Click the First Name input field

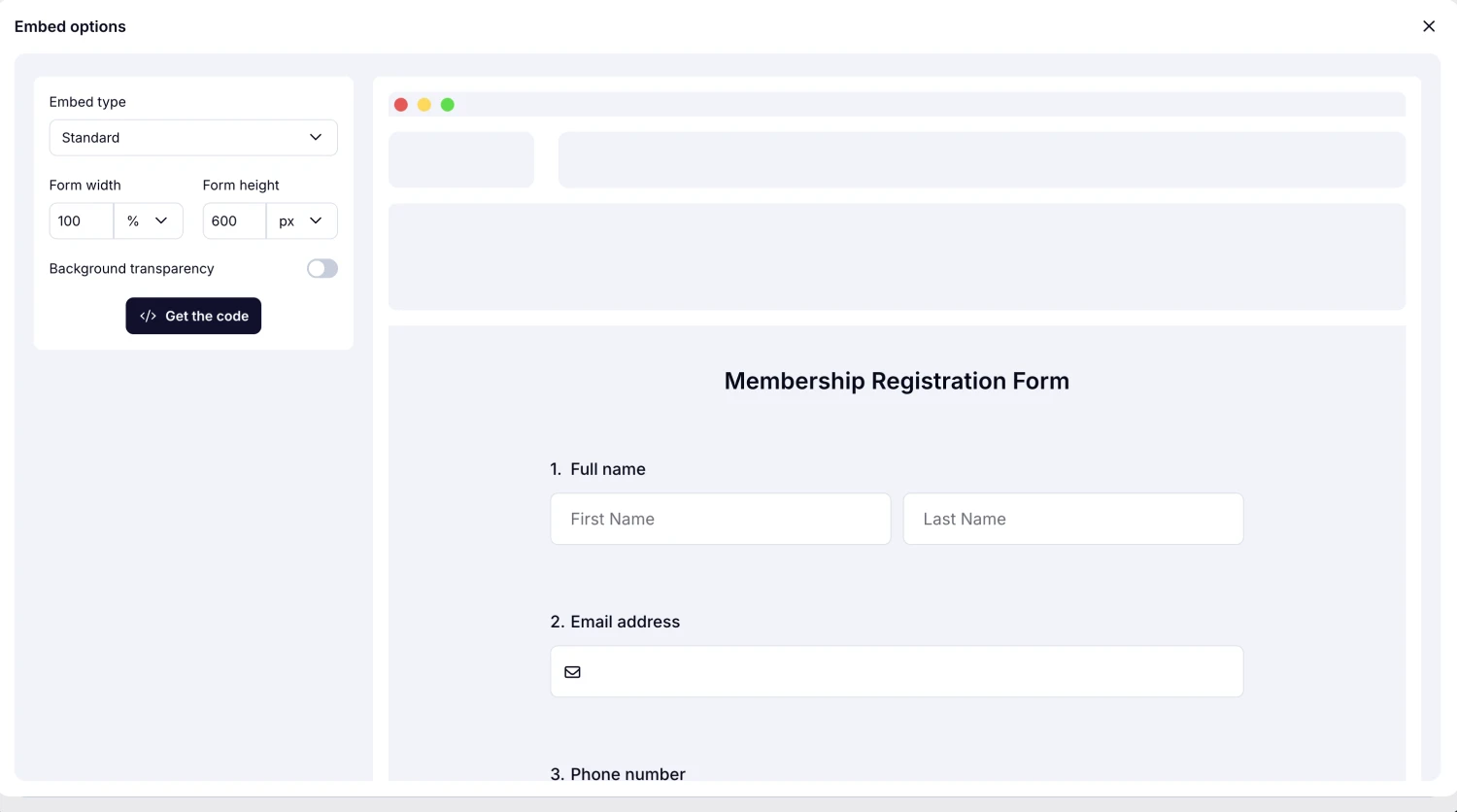coord(720,519)
